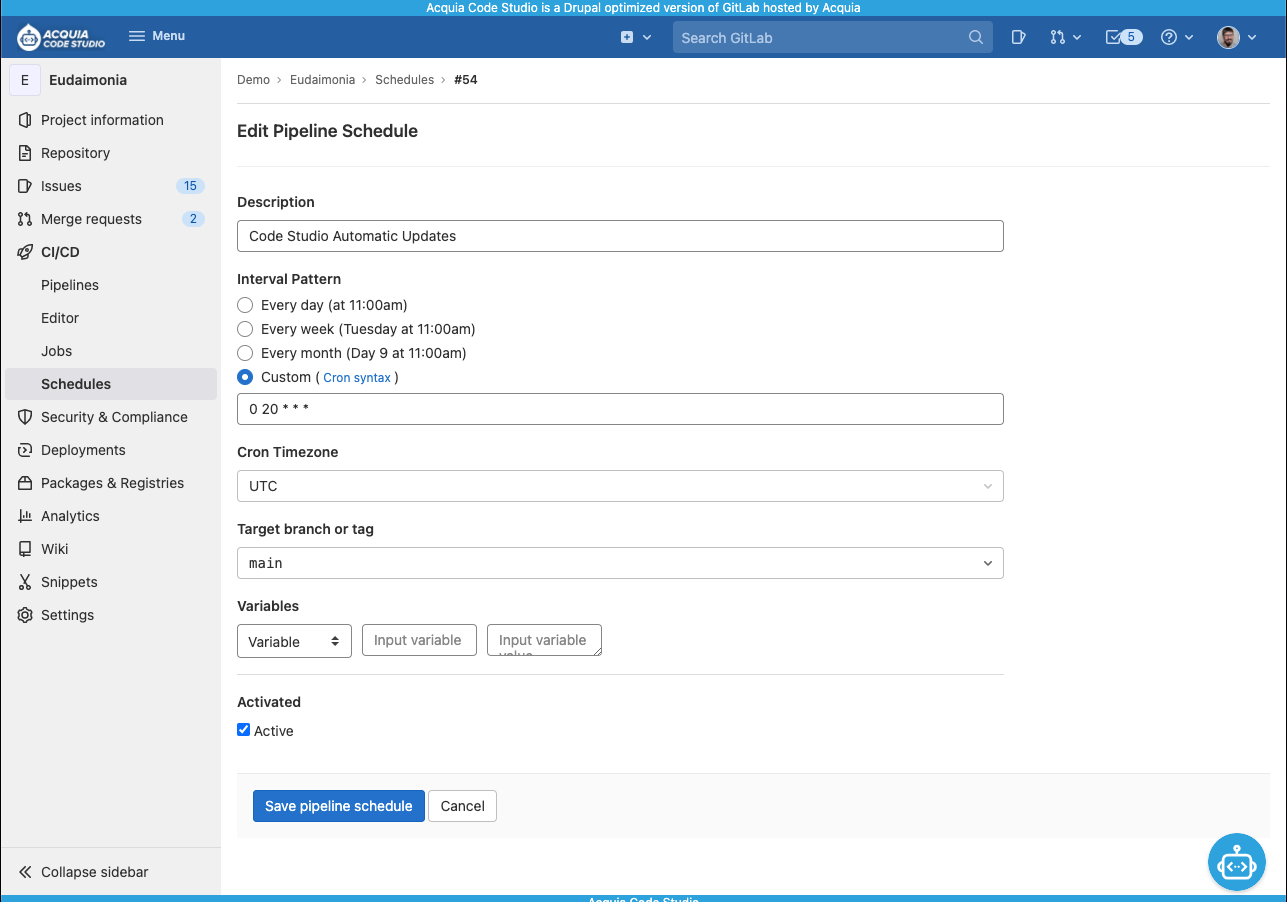Click the Issues sidebar icon
The width and height of the screenshot is (1287, 902).
[25, 186]
